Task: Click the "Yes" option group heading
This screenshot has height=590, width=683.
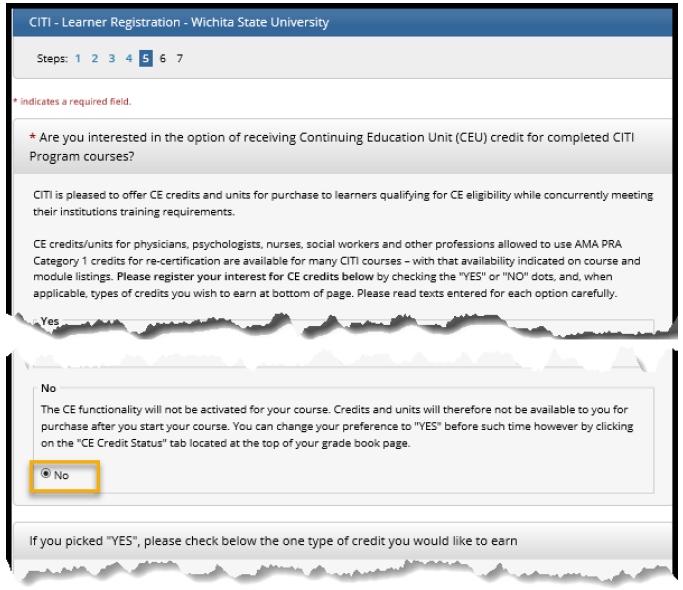Action: pyautogui.click(x=51, y=322)
